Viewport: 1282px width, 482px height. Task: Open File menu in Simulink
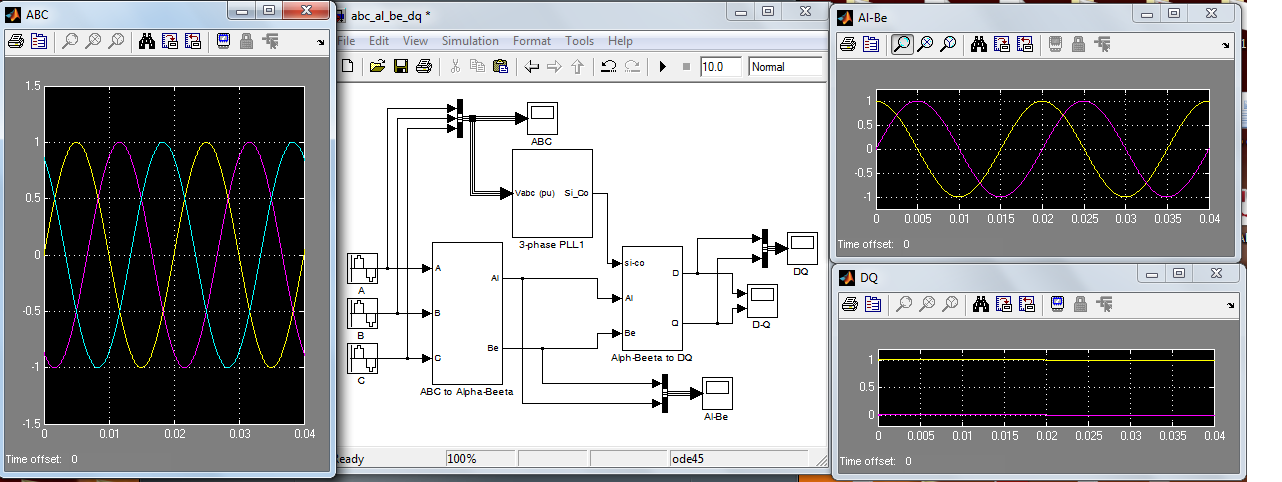[x=346, y=41]
